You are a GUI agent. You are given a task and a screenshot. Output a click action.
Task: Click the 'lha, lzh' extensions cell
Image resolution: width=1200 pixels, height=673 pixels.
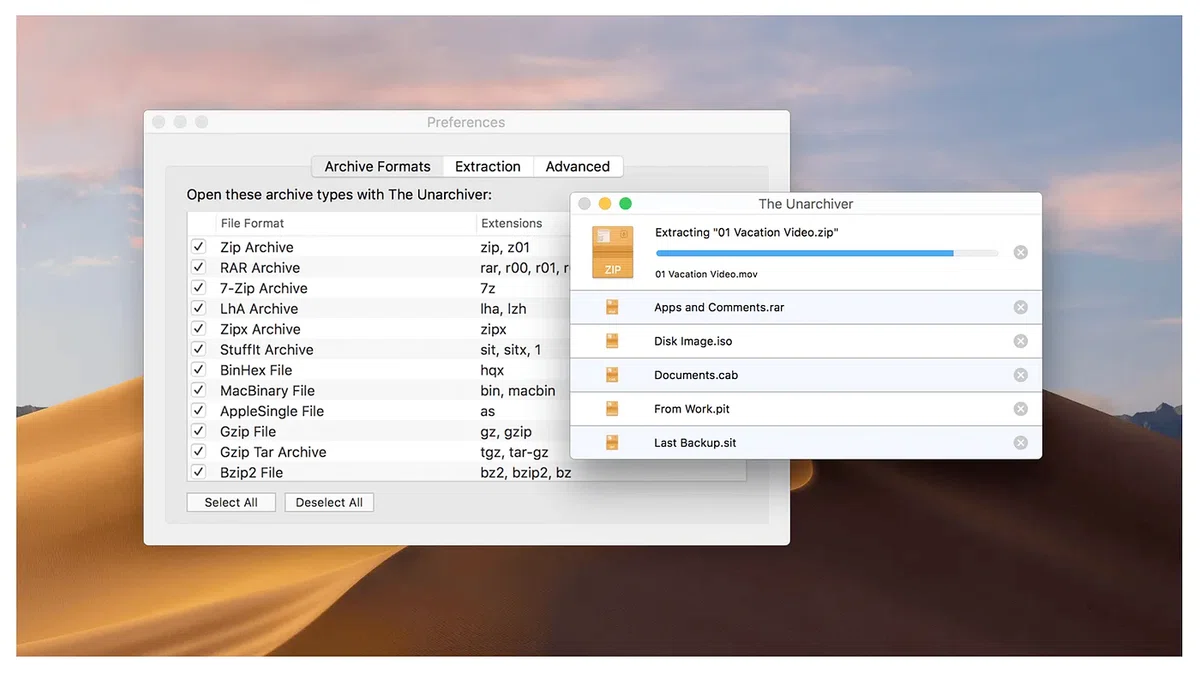(x=504, y=309)
